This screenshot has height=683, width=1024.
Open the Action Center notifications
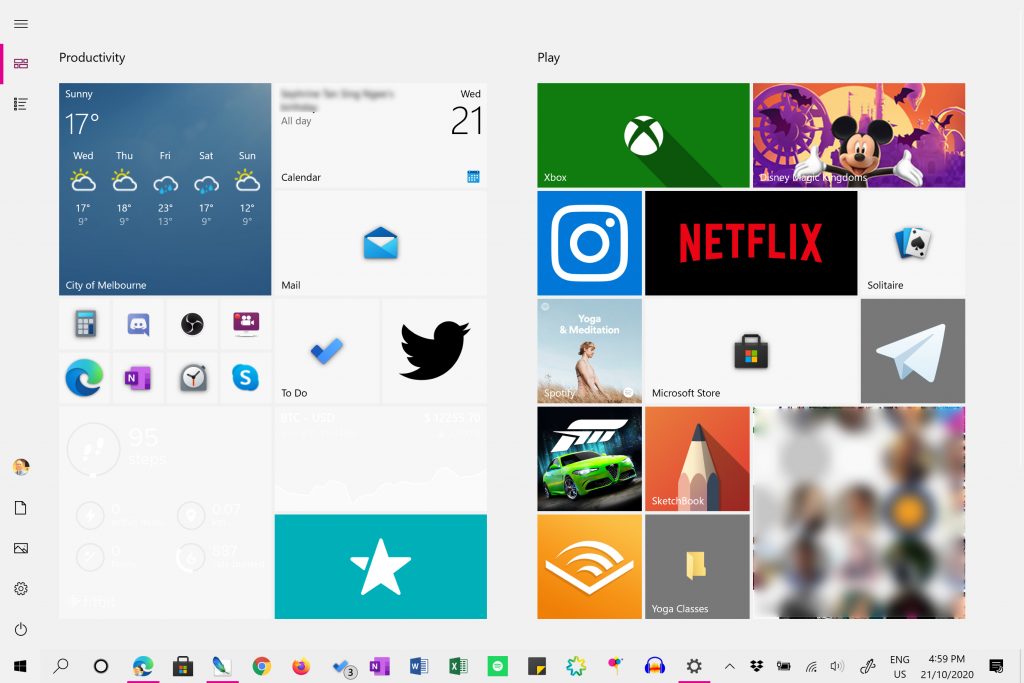coord(996,666)
